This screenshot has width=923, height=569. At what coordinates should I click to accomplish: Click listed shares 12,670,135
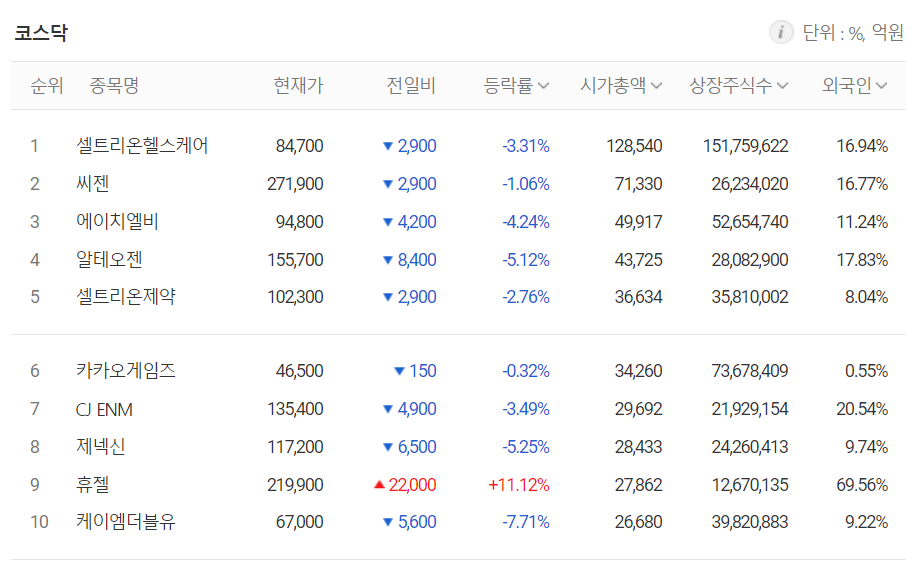coord(750,485)
